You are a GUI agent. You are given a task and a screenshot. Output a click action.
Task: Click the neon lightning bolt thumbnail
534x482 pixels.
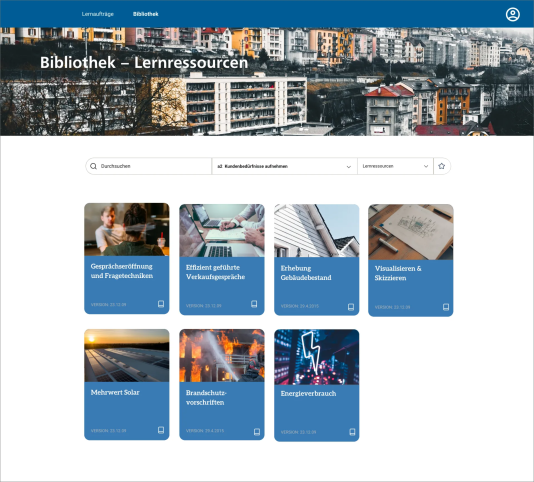tap(316, 357)
